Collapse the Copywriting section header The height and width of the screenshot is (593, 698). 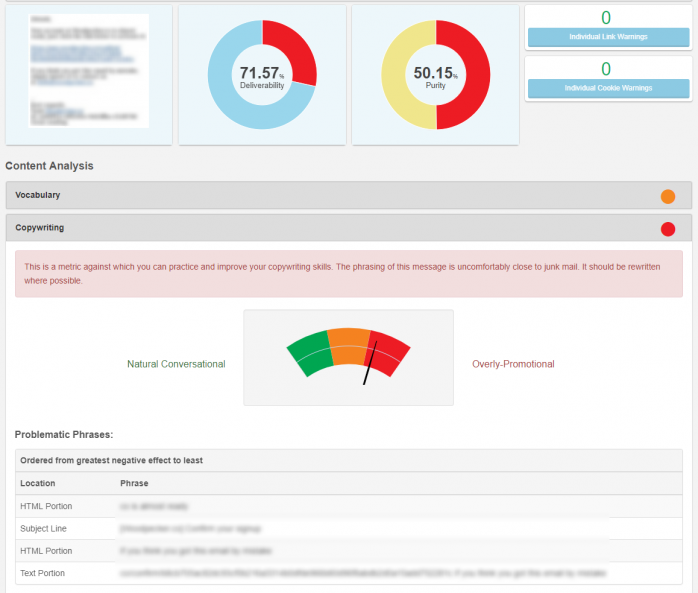[300, 228]
